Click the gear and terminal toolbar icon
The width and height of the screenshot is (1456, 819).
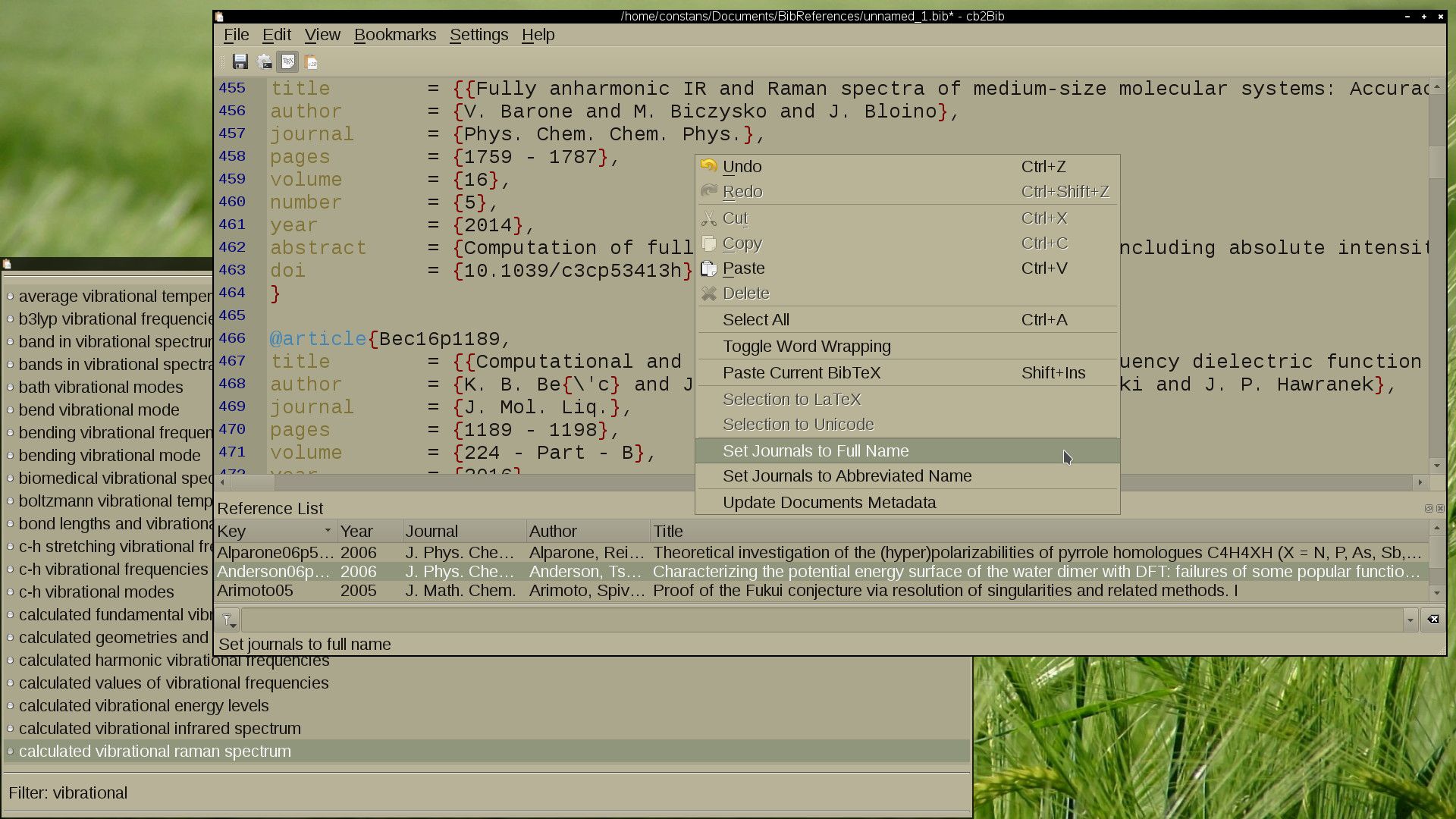tap(264, 61)
